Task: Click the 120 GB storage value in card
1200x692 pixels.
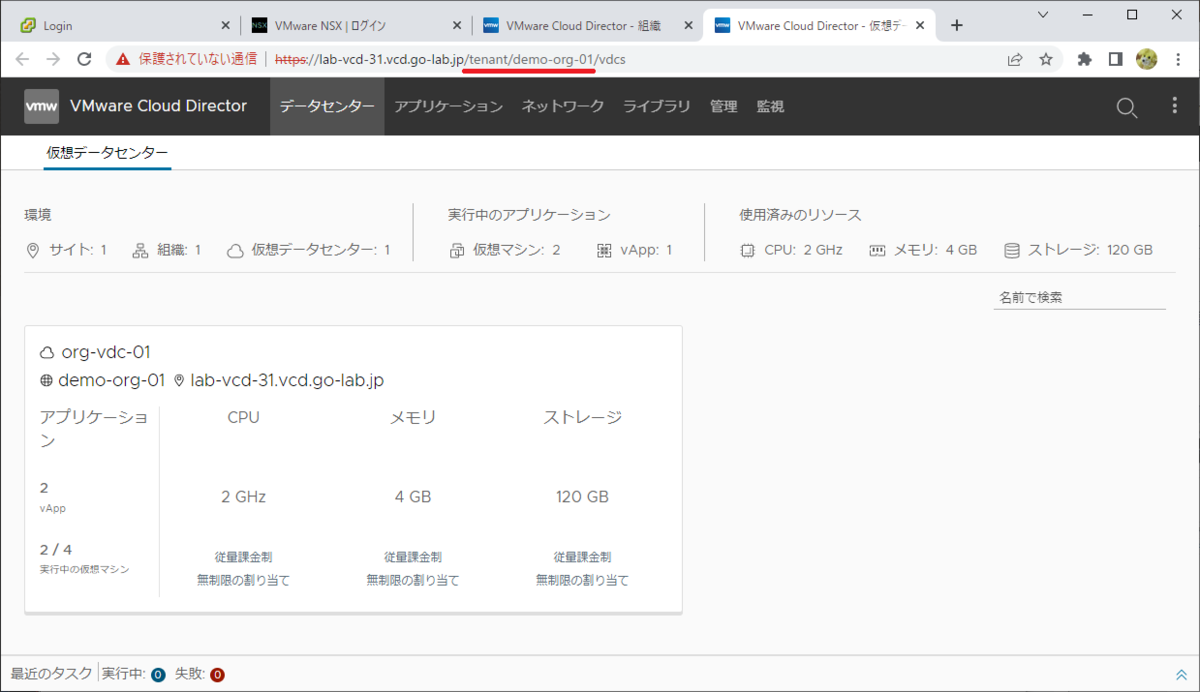Action: [x=582, y=496]
